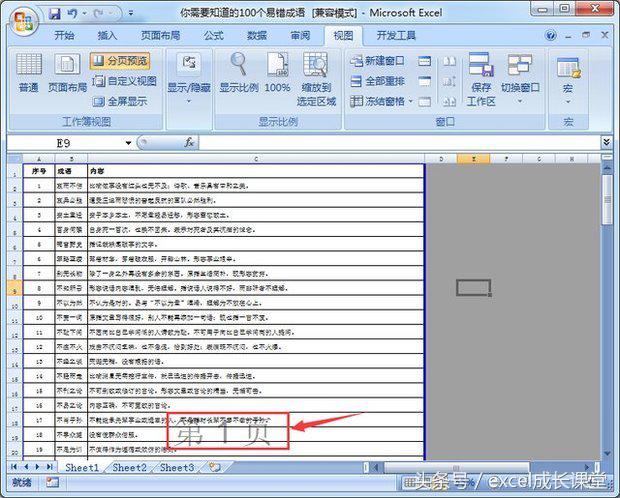Open Excel help question mark icon
The height and width of the screenshot is (498, 620).
point(550,35)
